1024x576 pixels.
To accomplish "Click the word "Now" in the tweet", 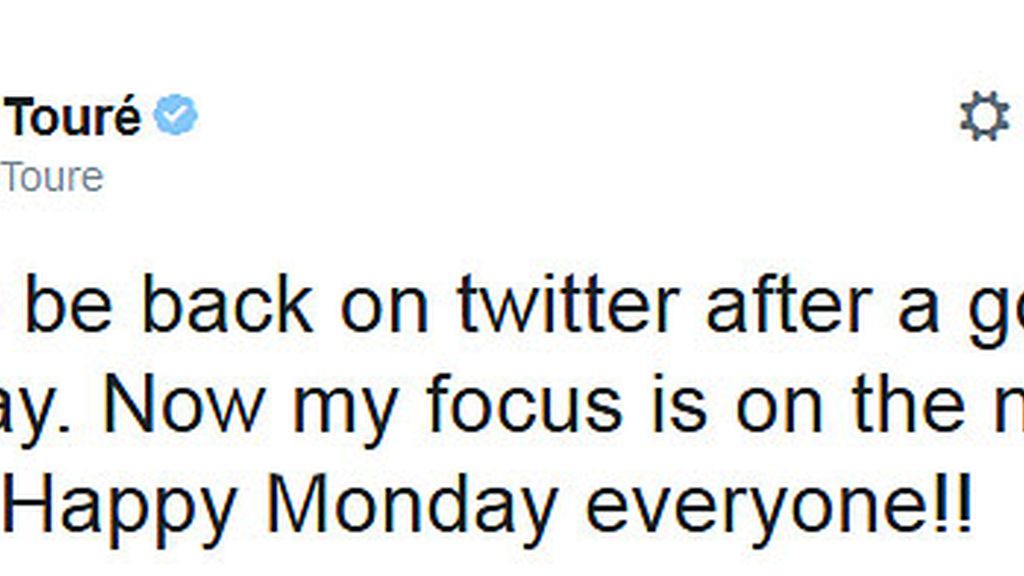I will pos(184,406).
